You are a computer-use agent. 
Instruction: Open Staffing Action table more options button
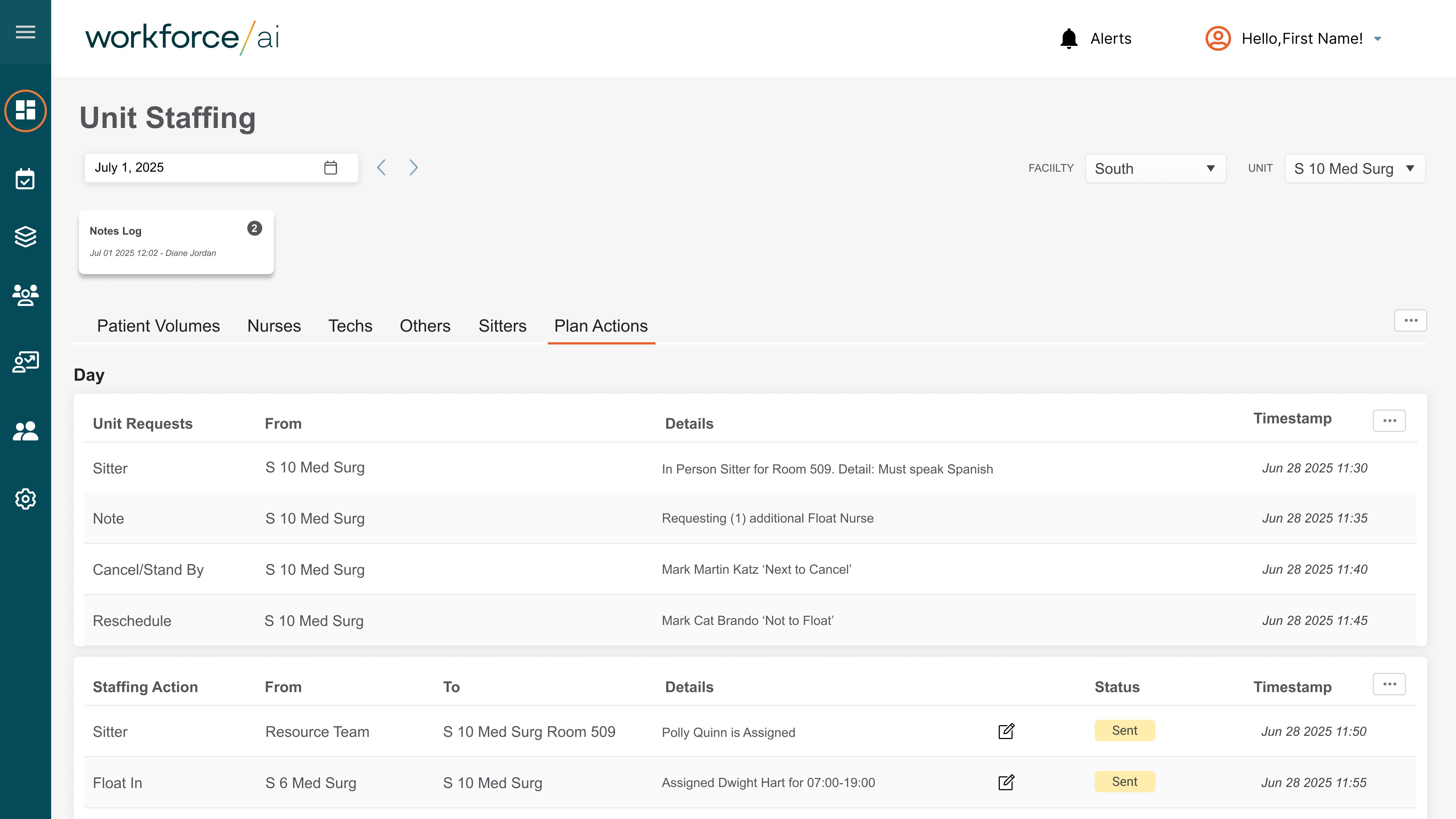(x=1389, y=684)
